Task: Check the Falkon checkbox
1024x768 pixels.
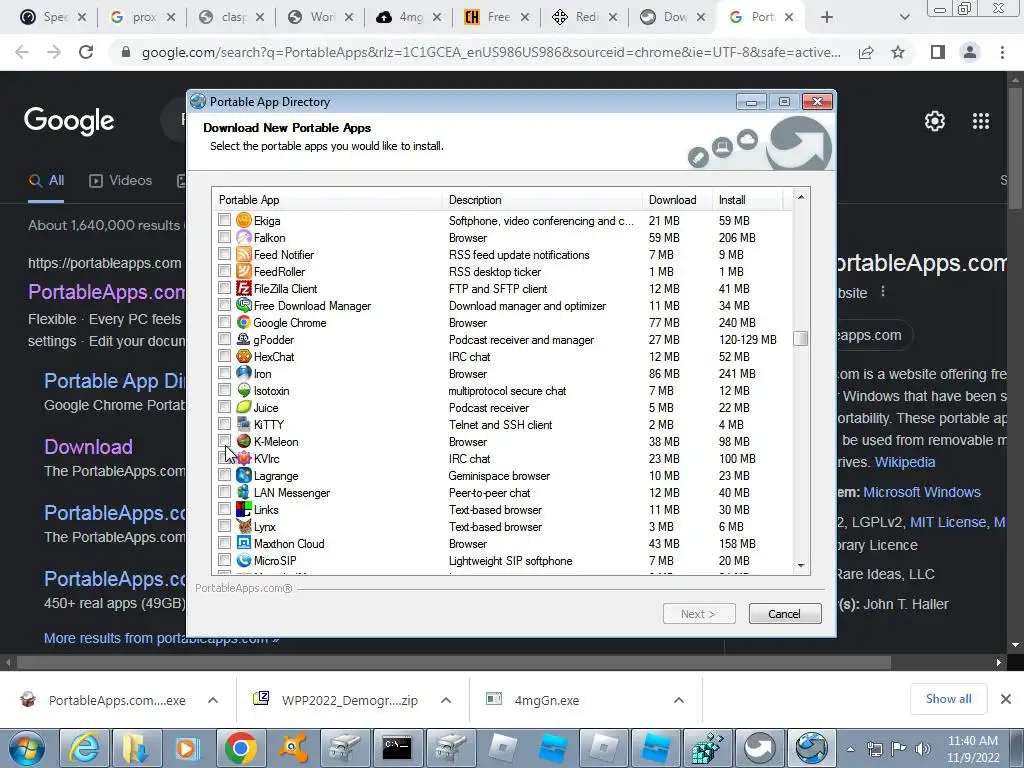Action: [225, 237]
